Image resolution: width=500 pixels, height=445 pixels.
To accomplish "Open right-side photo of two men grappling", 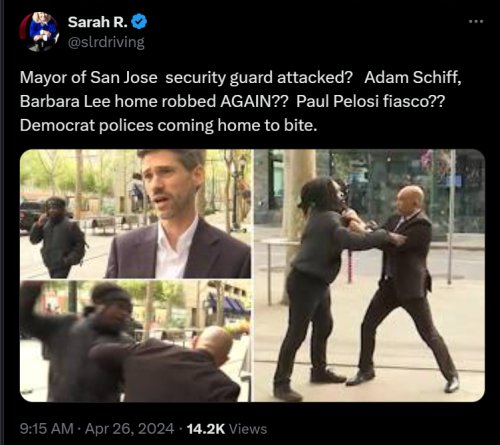I will pos(369,275).
